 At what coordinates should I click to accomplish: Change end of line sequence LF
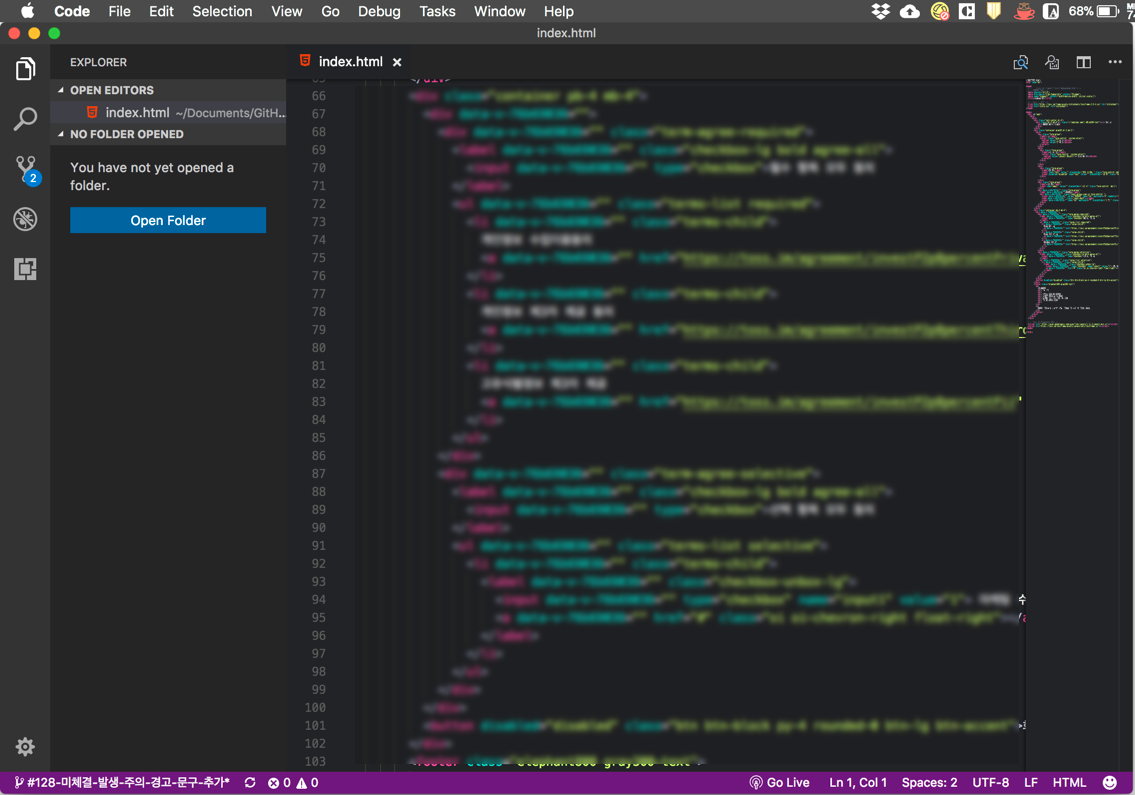tap(1031, 783)
